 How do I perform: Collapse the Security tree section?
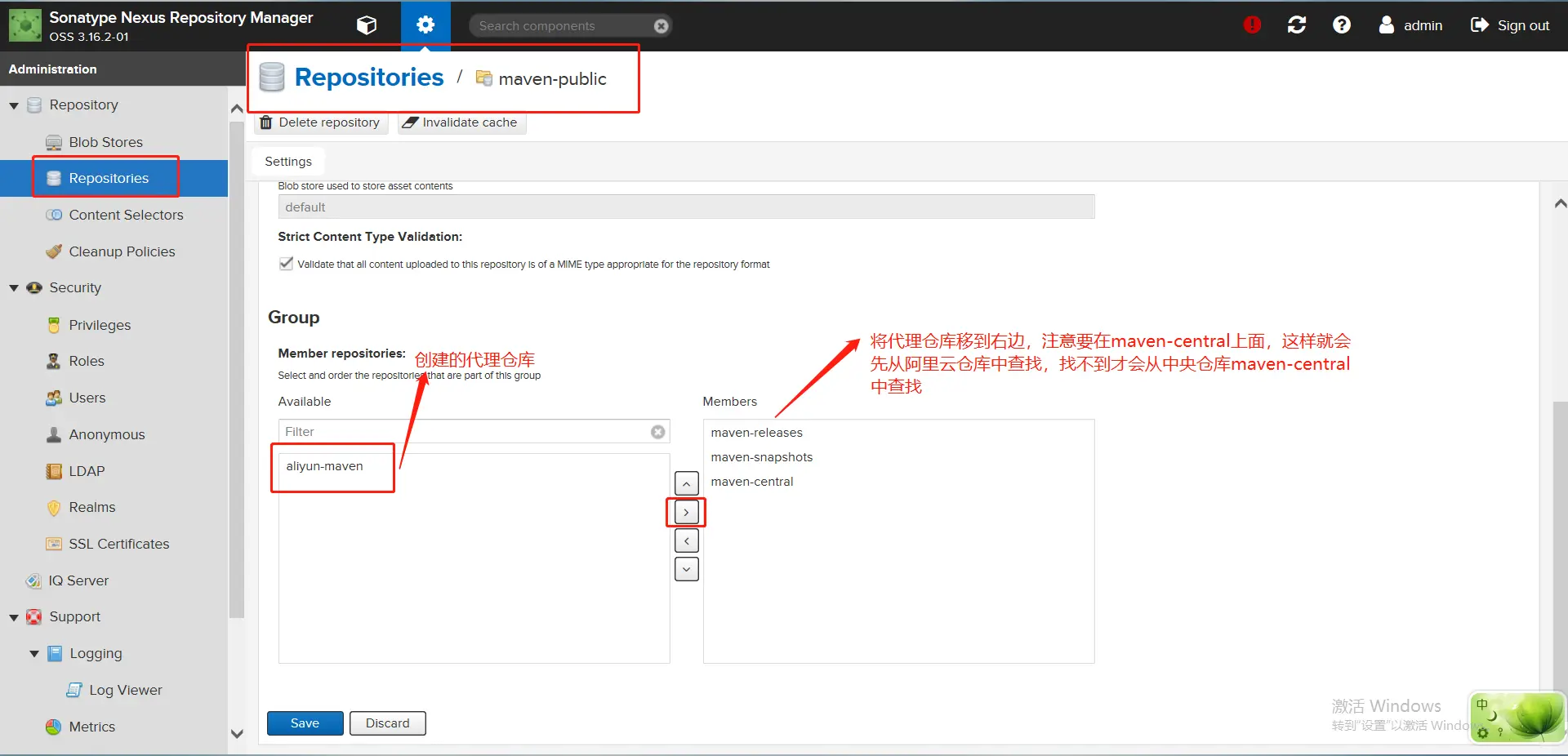coord(14,288)
